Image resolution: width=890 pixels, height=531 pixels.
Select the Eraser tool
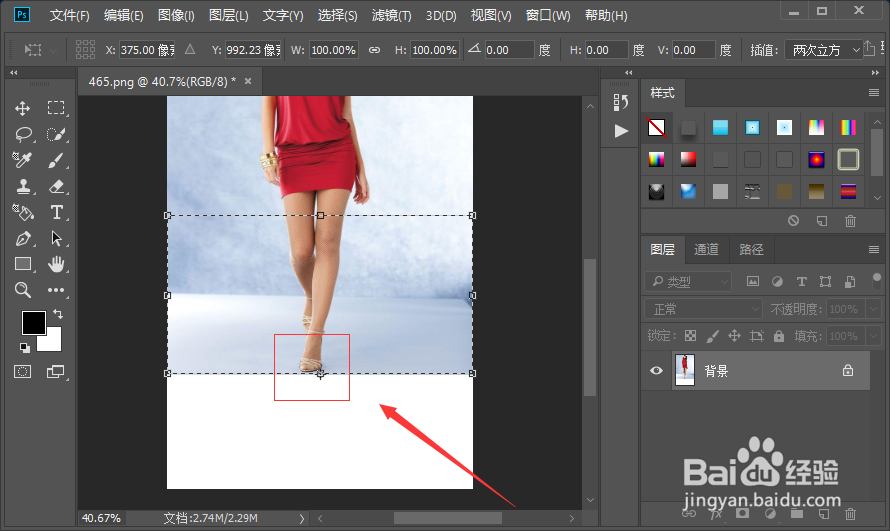[x=56, y=187]
